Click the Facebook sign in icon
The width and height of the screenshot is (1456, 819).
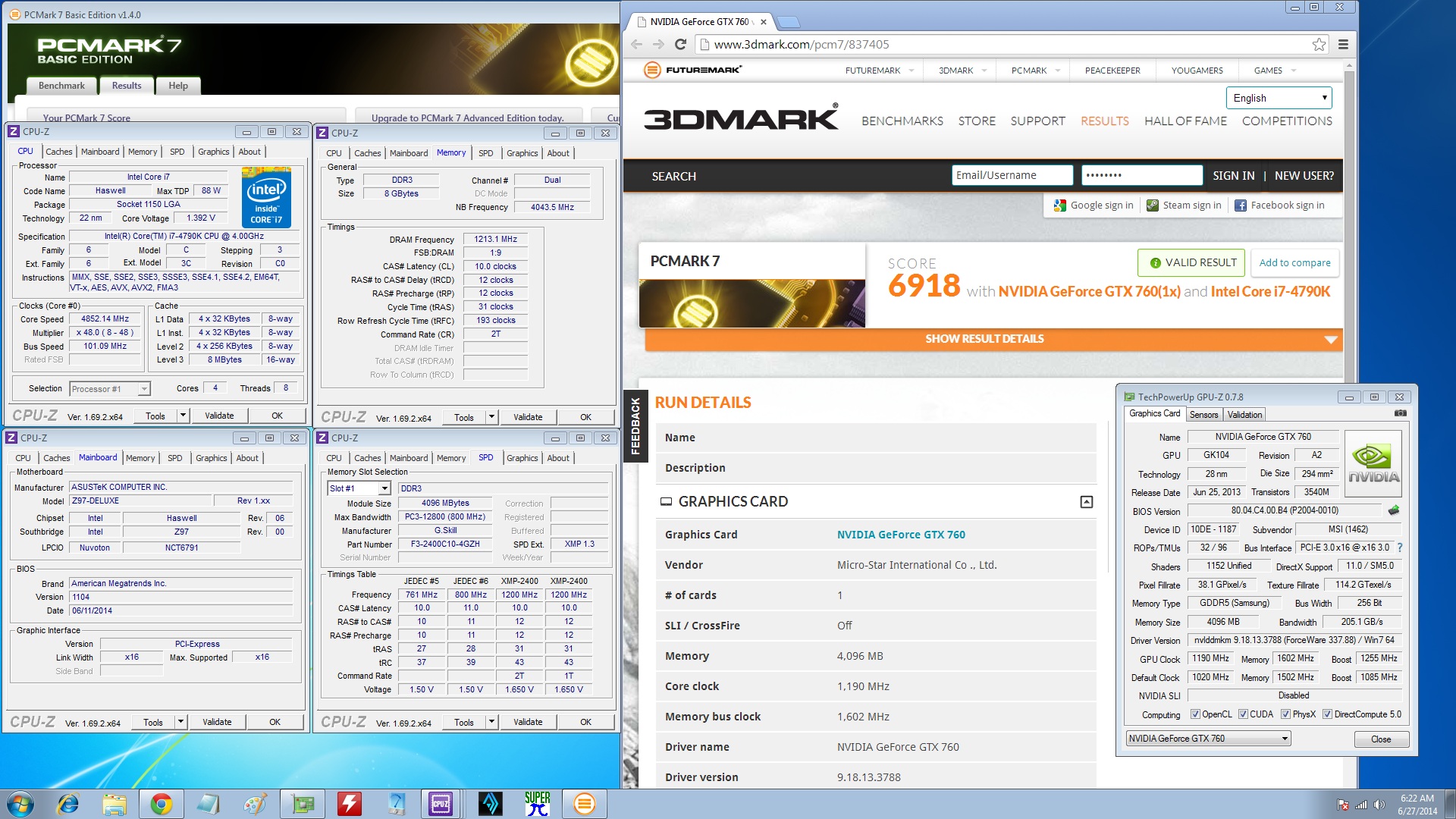[1241, 206]
